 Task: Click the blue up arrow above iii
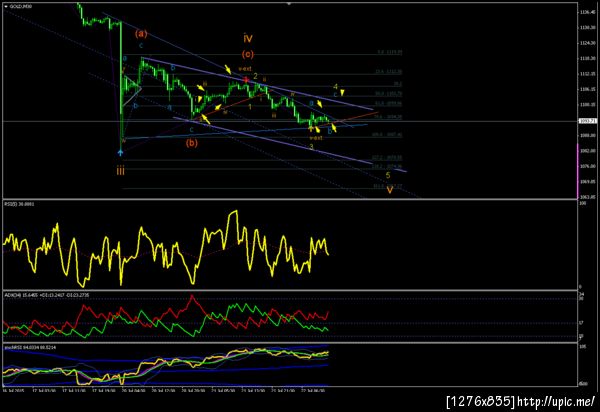[x=121, y=153]
